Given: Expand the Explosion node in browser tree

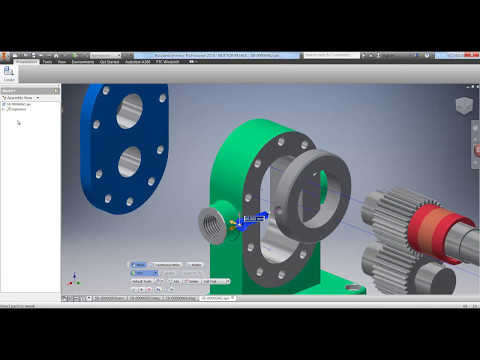Looking at the screenshot, I should [4, 109].
